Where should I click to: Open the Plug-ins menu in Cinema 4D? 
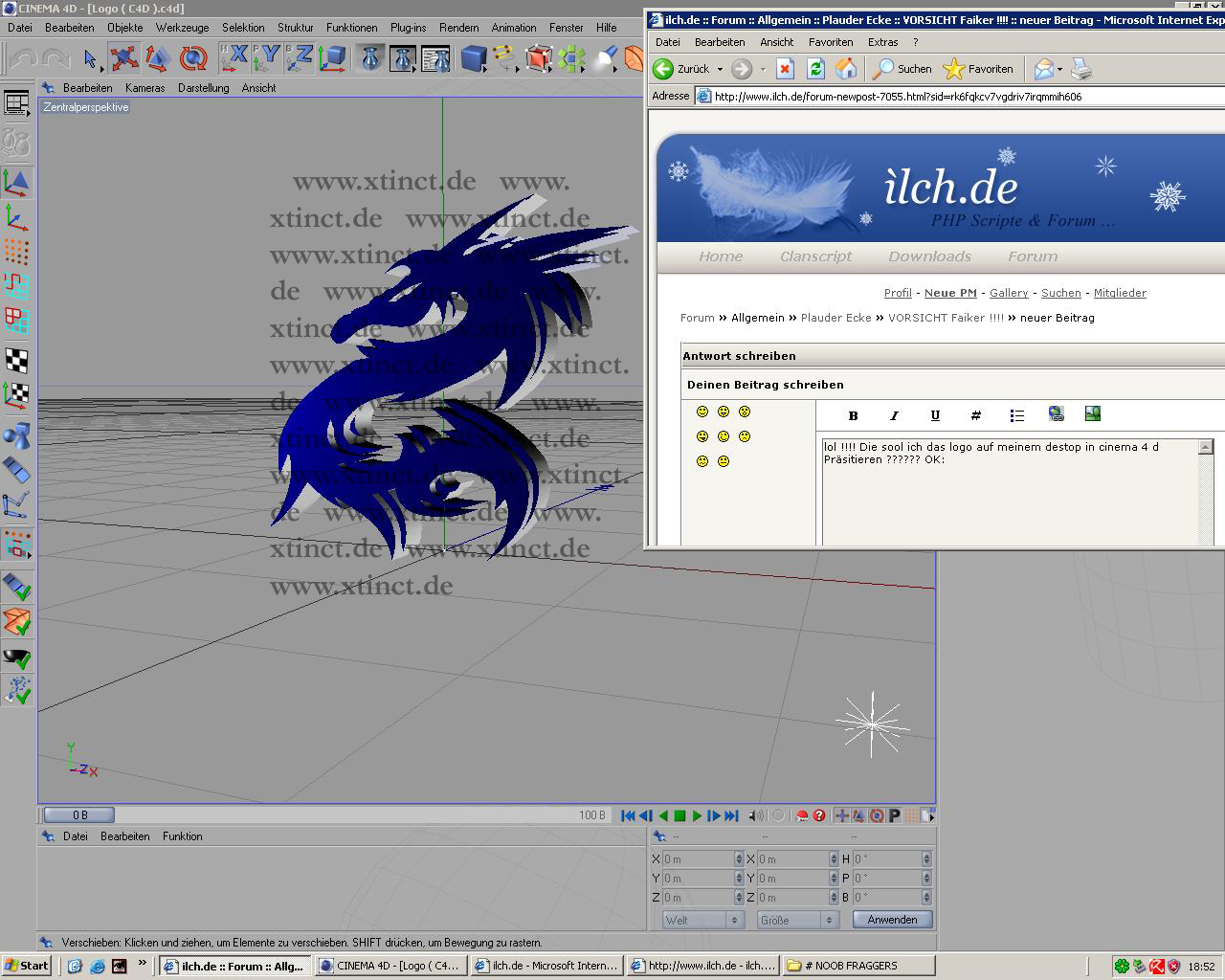point(408,28)
